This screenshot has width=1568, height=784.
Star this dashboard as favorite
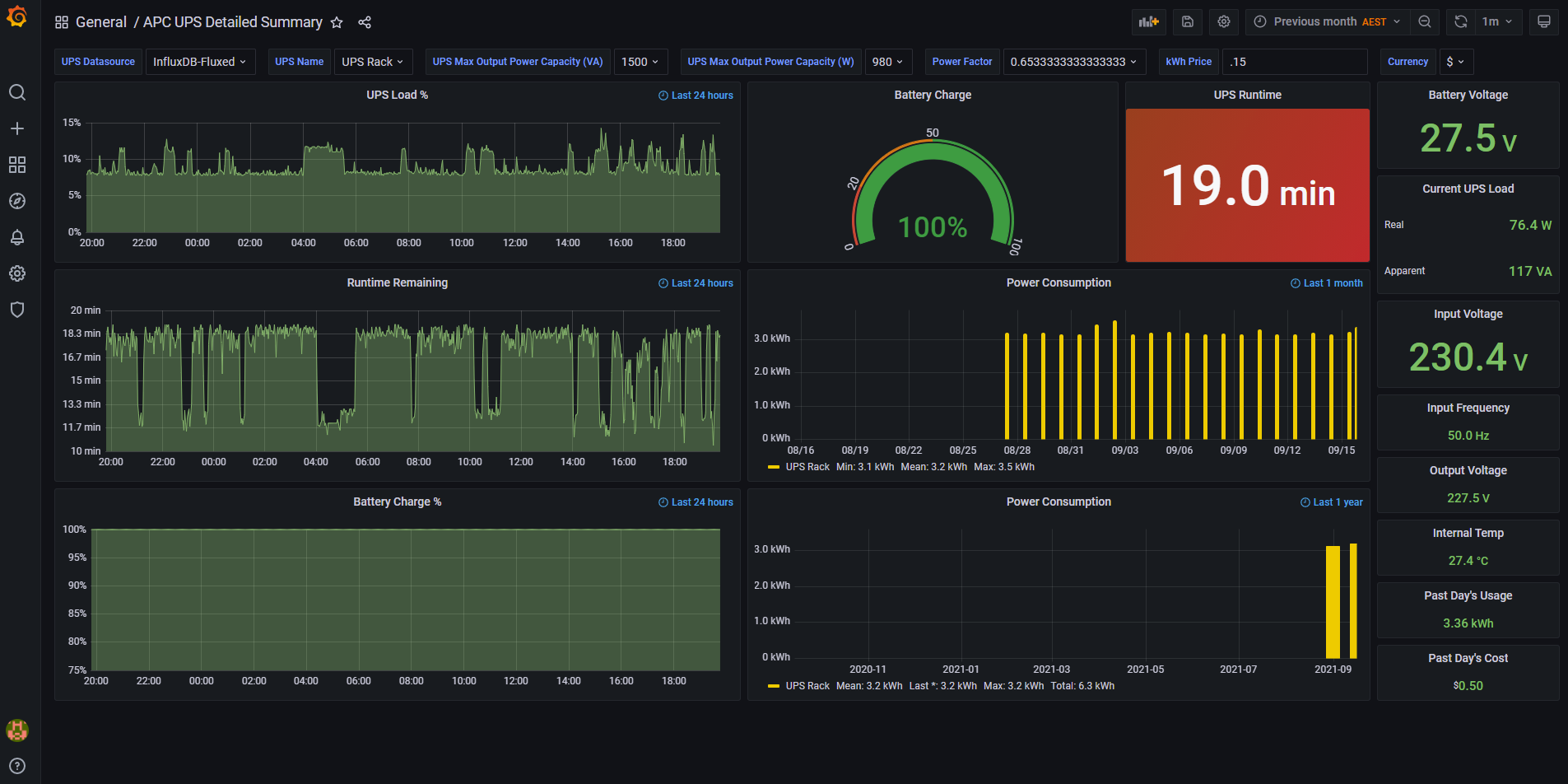pyautogui.click(x=337, y=22)
